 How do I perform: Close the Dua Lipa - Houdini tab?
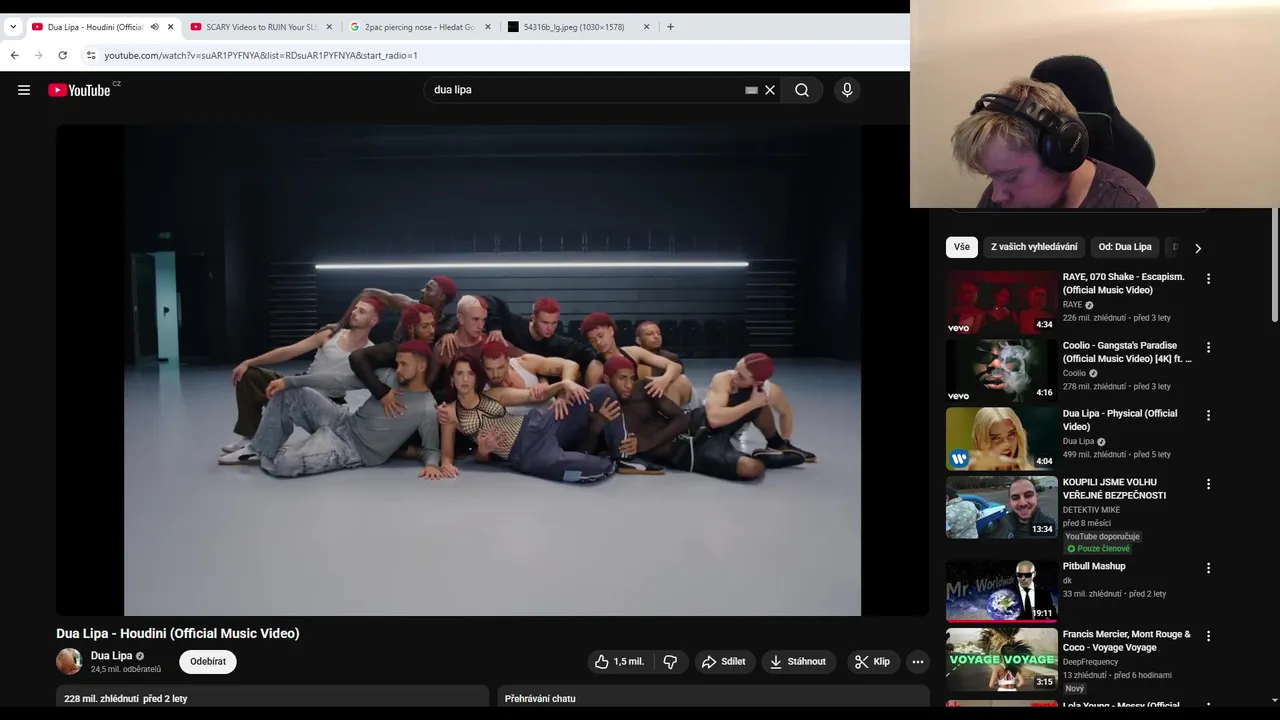pos(171,27)
